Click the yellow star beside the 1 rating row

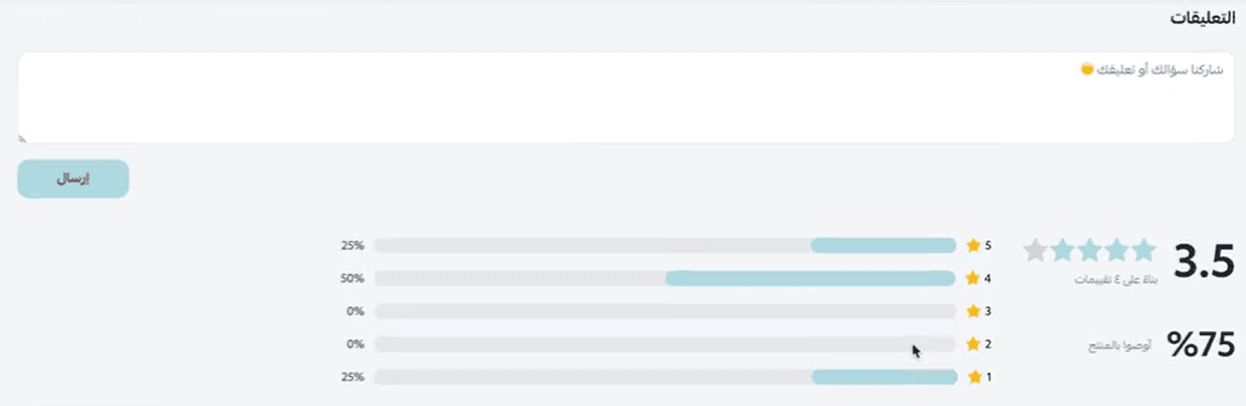coord(973,377)
